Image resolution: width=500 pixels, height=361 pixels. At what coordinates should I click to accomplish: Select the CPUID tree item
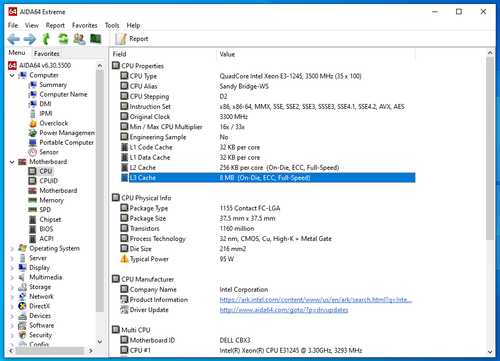point(49,181)
